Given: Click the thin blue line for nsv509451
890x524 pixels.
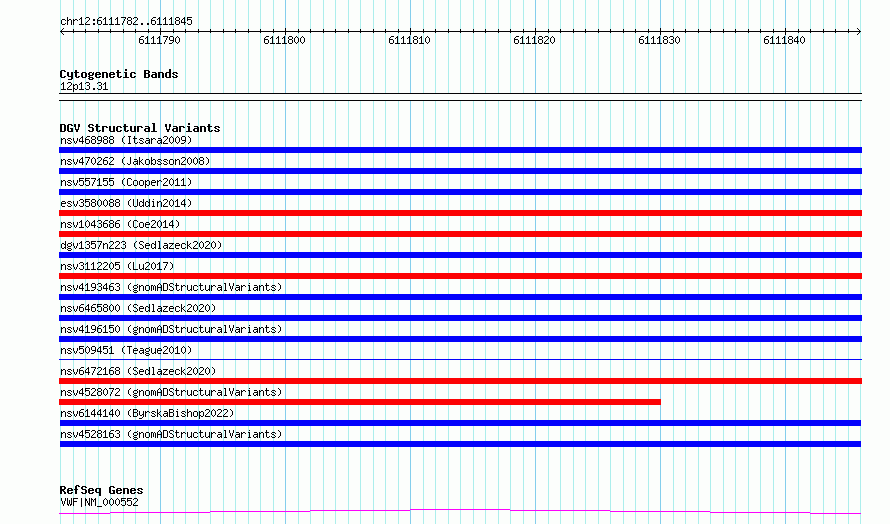Looking at the screenshot, I should 460,359.
